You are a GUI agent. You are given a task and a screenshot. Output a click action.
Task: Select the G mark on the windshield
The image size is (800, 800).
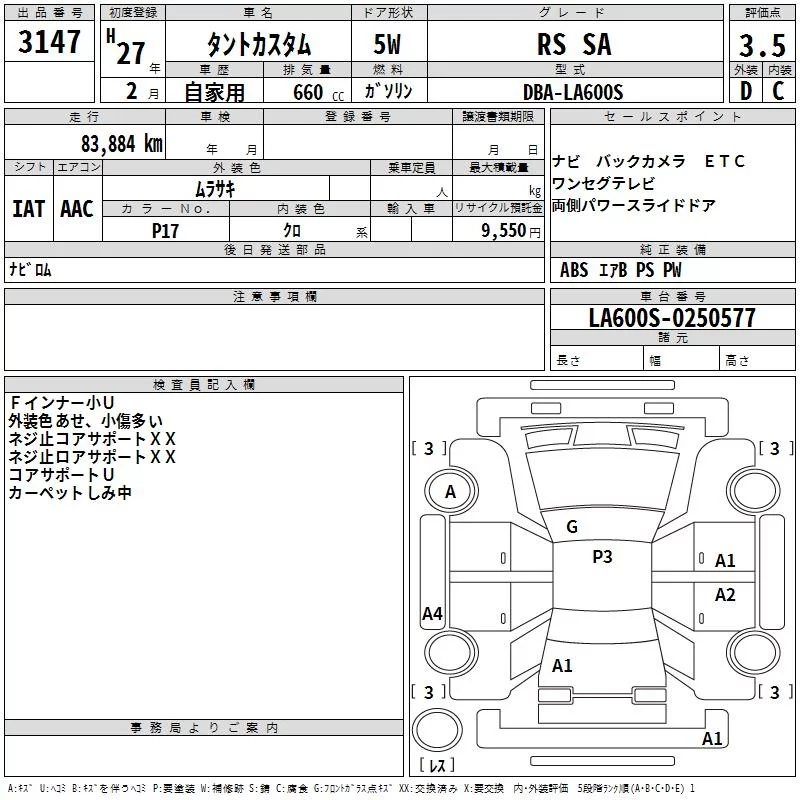[x=572, y=526]
